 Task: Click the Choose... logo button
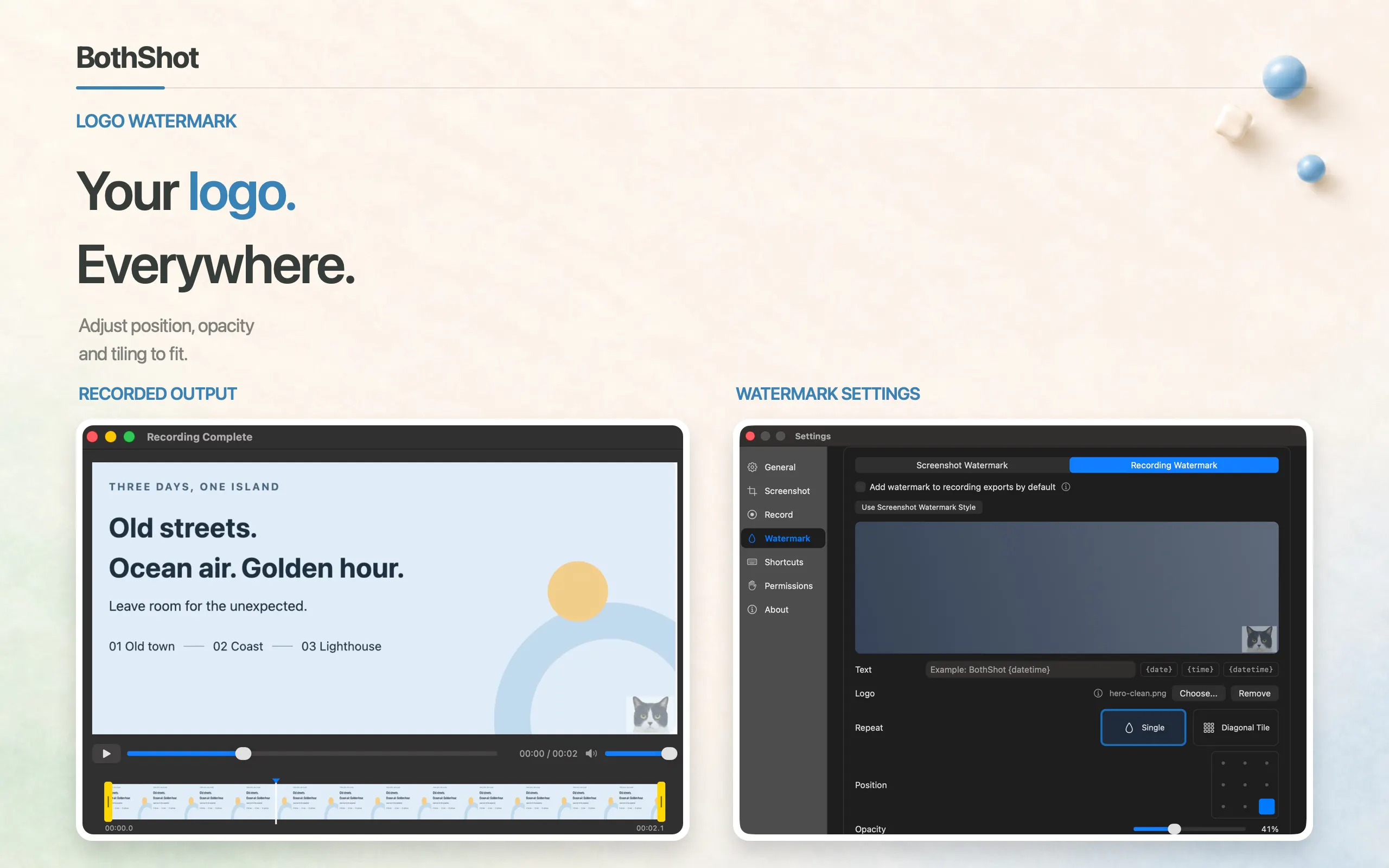pyautogui.click(x=1198, y=693)
